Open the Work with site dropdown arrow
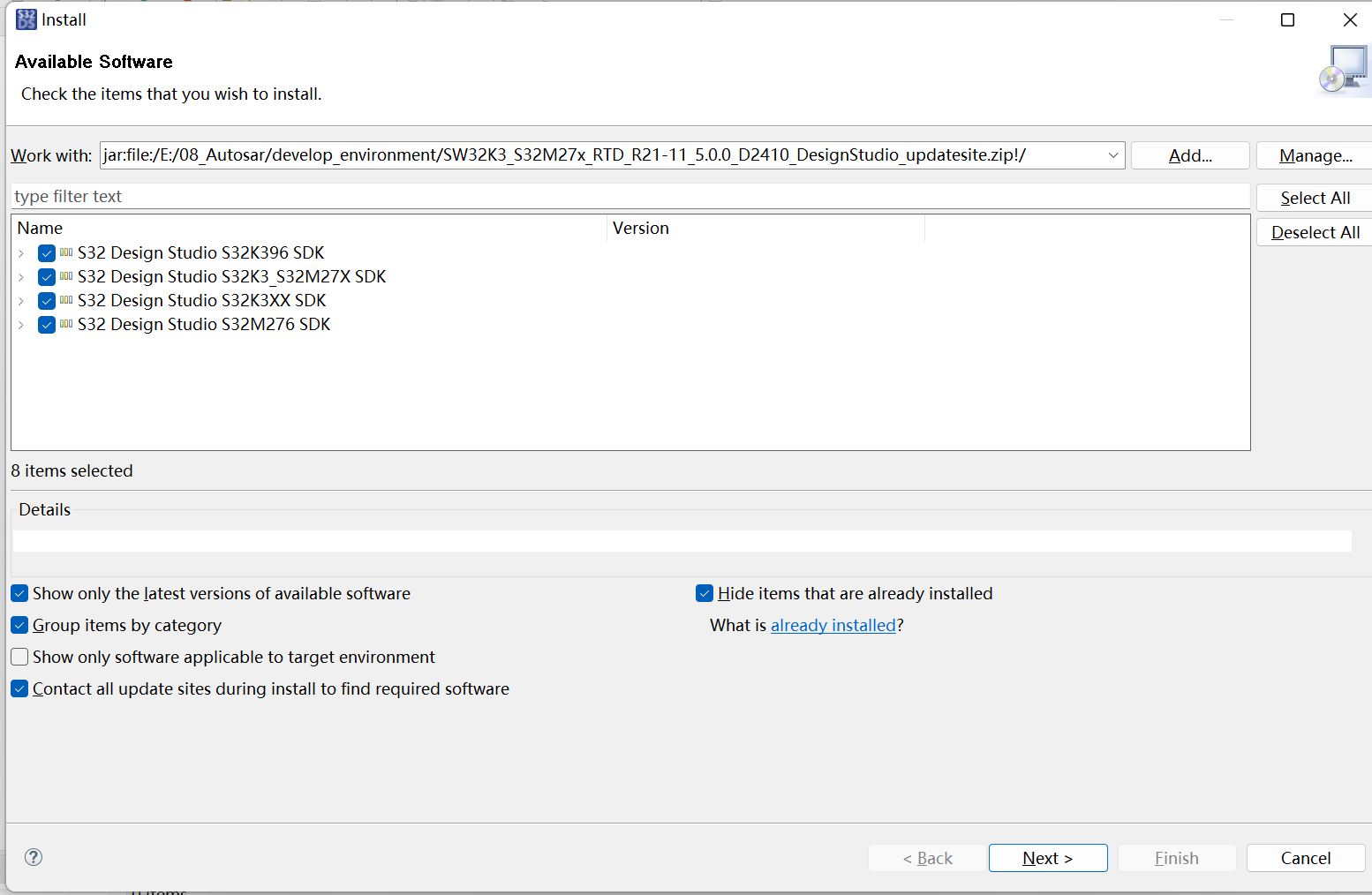The width and height of the screenshot is (1372, 895). (1113, 155)
